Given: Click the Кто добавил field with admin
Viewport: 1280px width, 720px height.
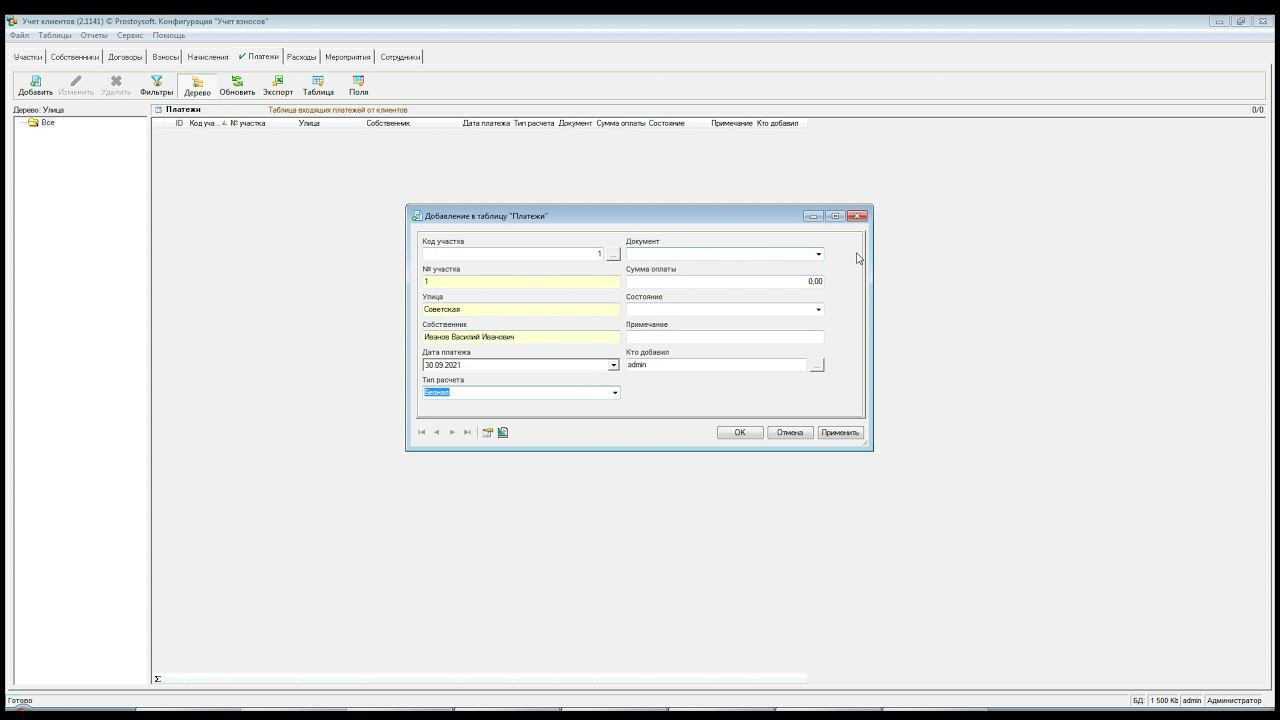Looking at the screenshot, I should [717, 365].
